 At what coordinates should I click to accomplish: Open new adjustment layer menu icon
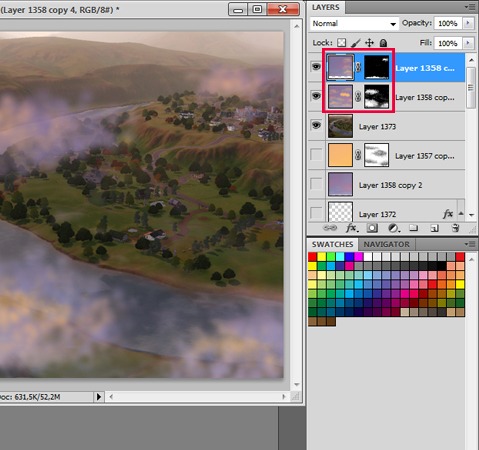tap(394, 228)
